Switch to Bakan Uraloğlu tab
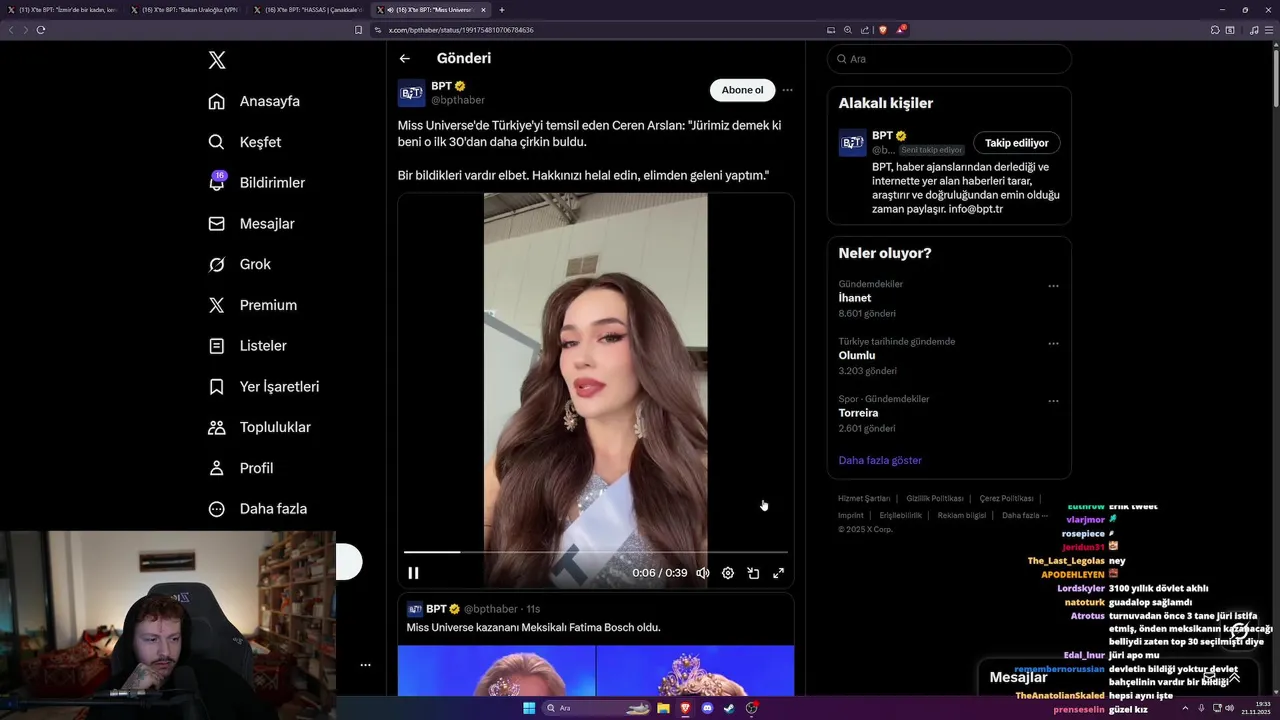Viewport: 1280px width, 720px height. 185,10
